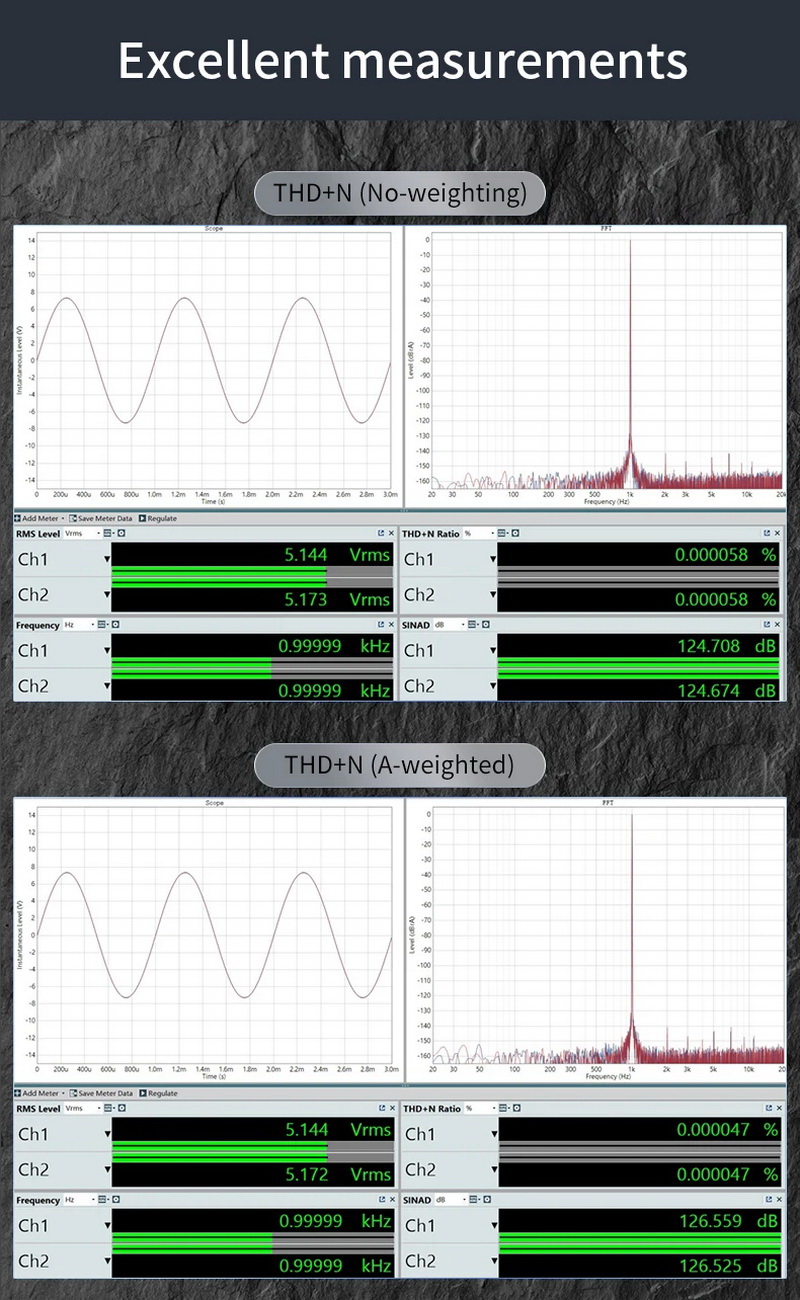Click the Regulate icon on the meter toolbar
Image resolution: width=800 pixels, height=1300 pixels.
tap(143, 519)
